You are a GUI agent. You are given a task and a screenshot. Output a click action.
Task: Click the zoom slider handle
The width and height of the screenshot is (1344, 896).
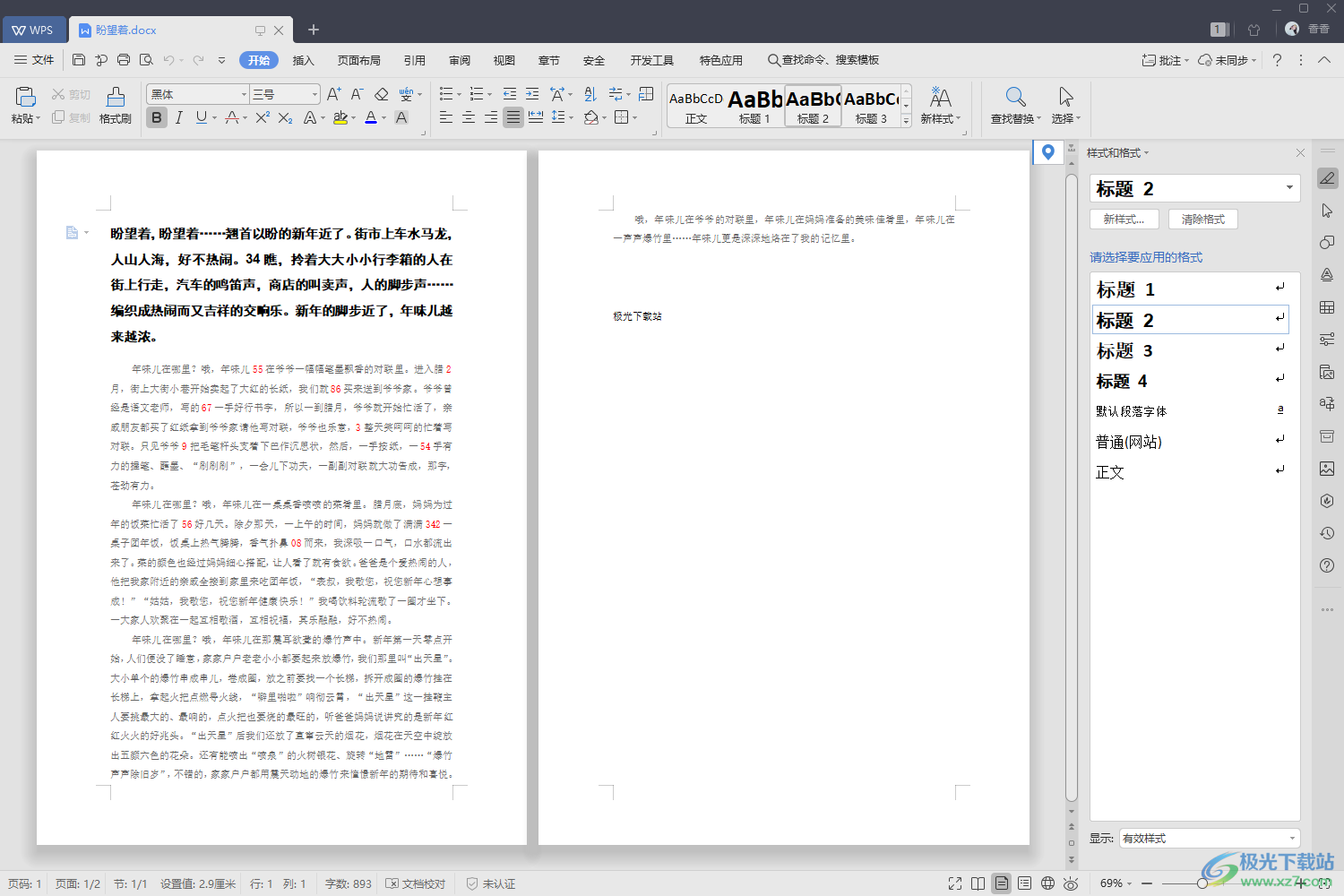point(1202,883)
